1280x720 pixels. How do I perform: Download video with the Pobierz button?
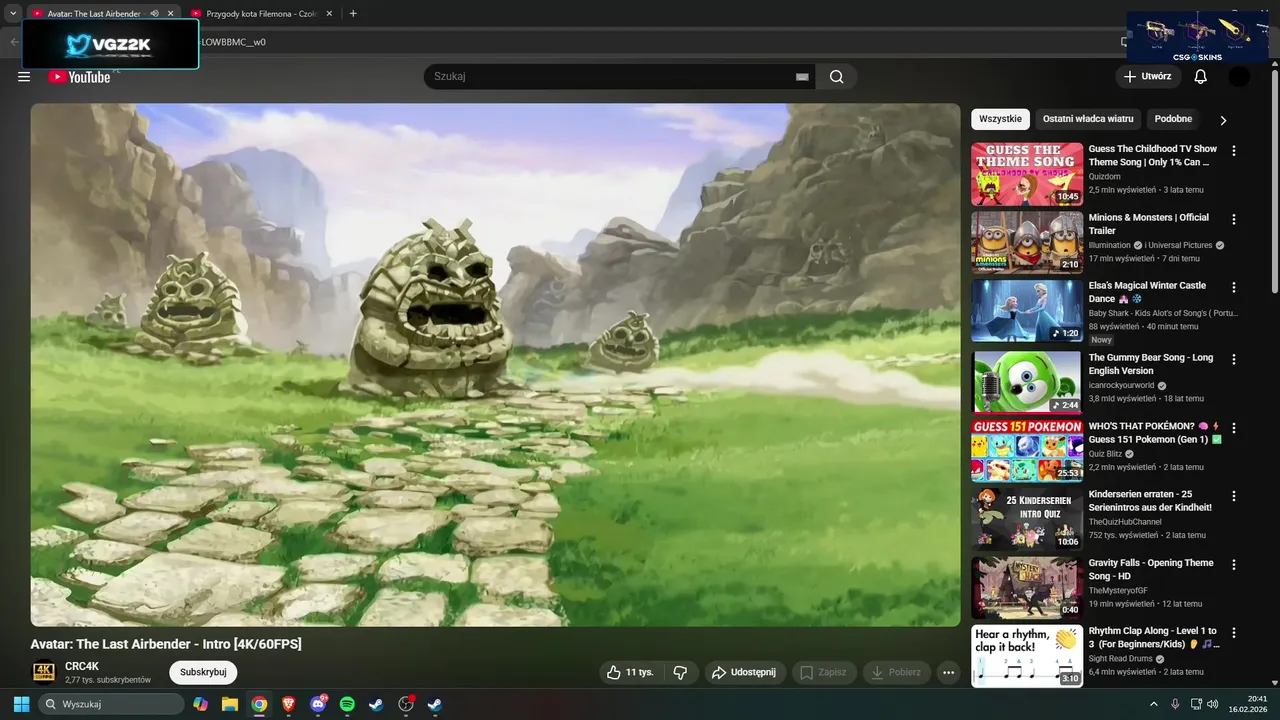pos(896,673)
